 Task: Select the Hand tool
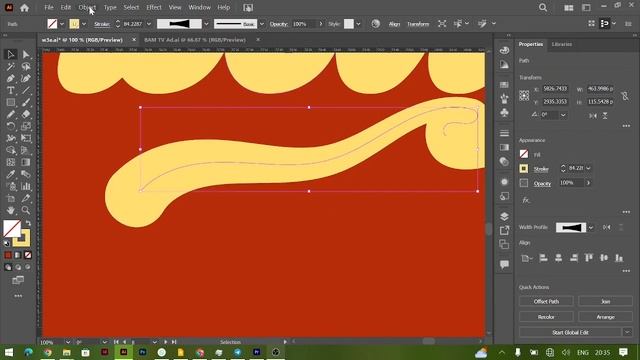(11, 210)
